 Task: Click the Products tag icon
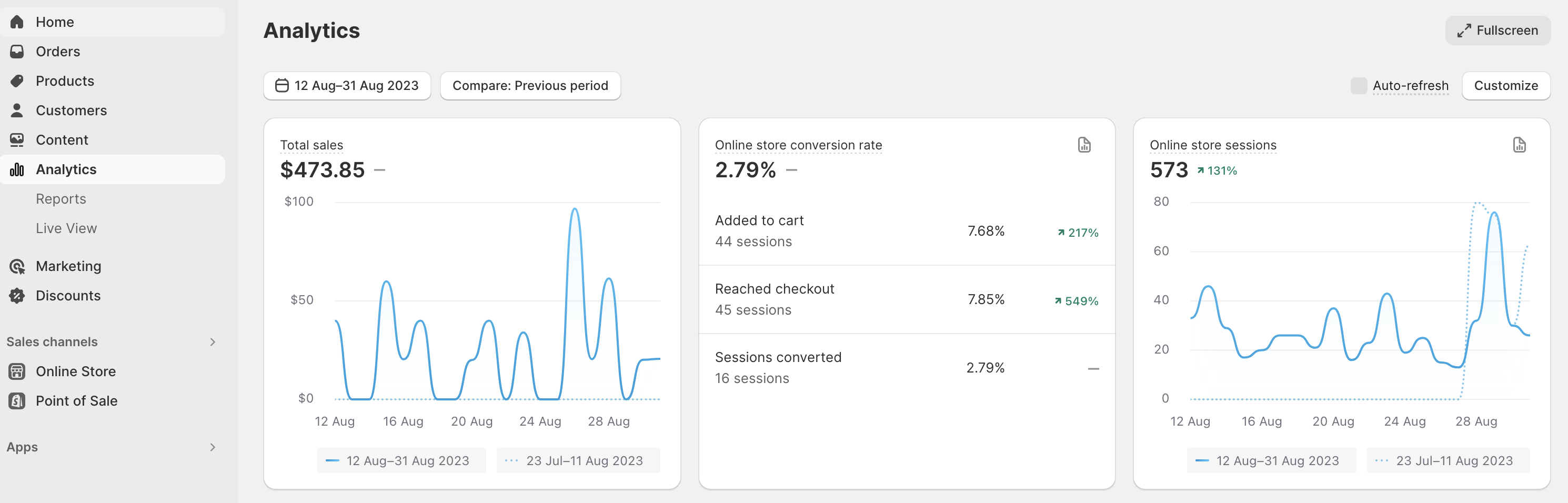(17, 81)
